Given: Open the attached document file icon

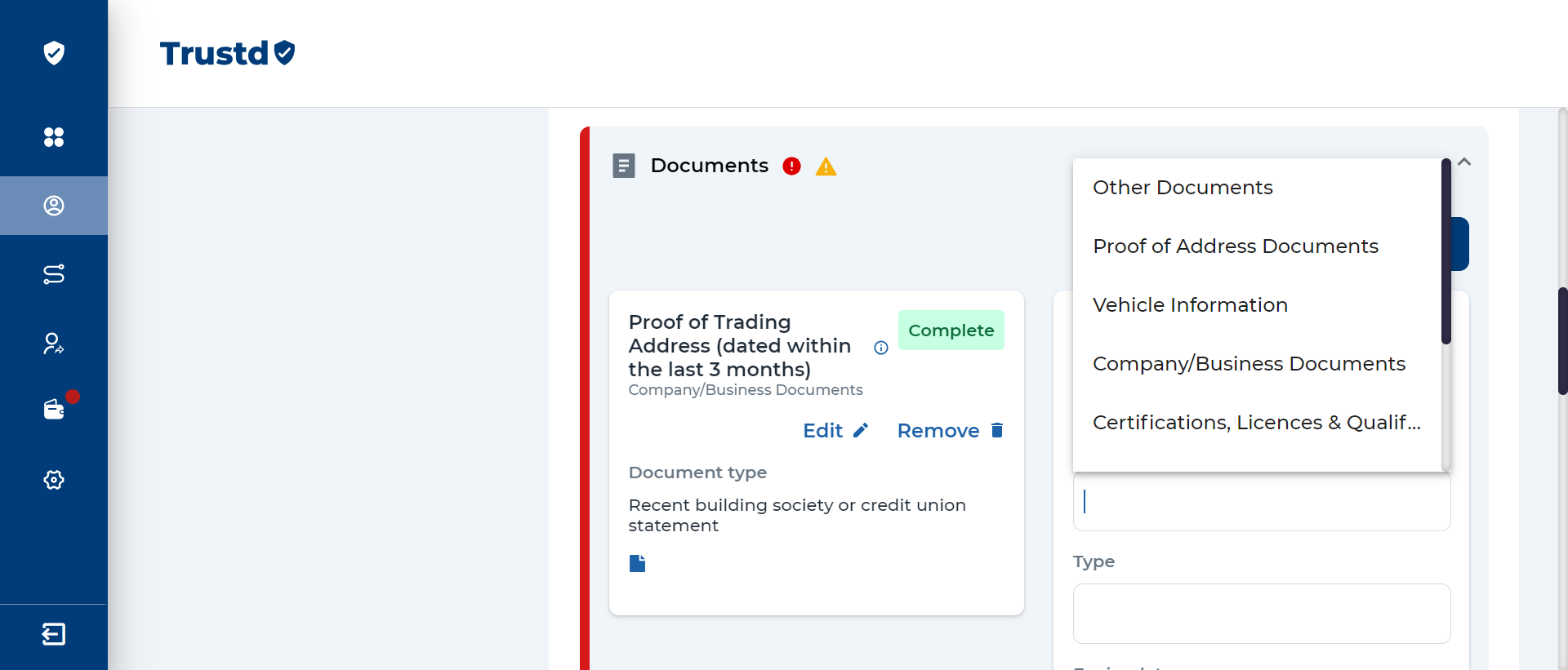Looking at the screenshot, I should tap(638, 563).
